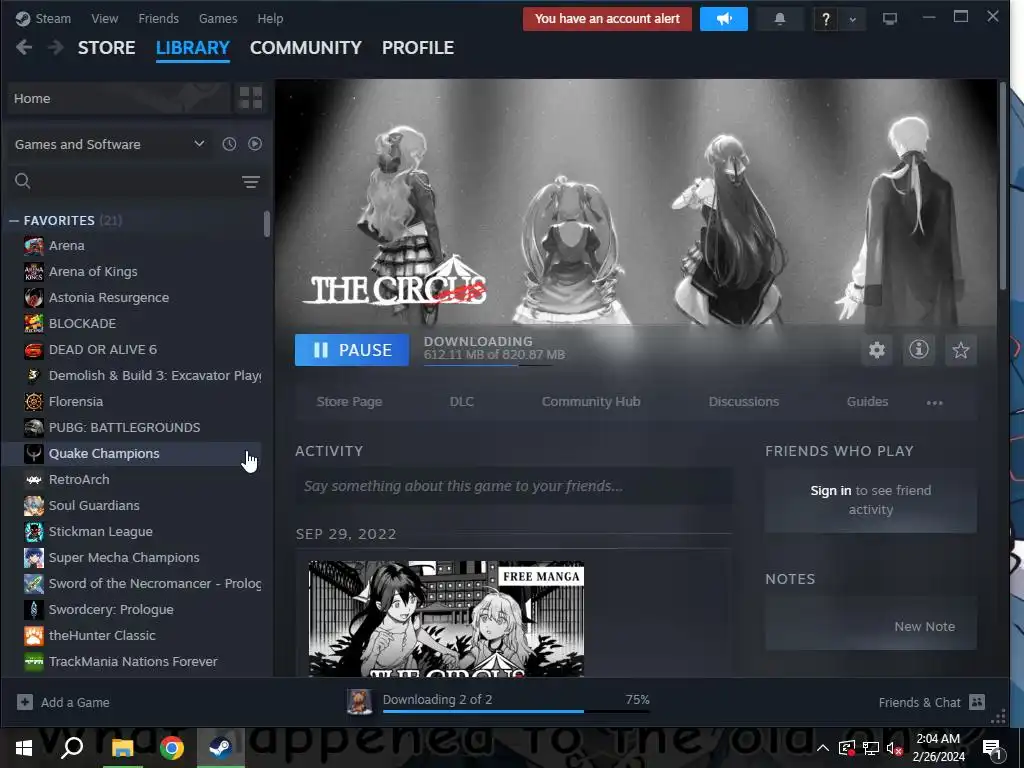The image size is (1024, 768).
Task: Open Games and Software filter dropdown
Action: (x=110, y=144)
